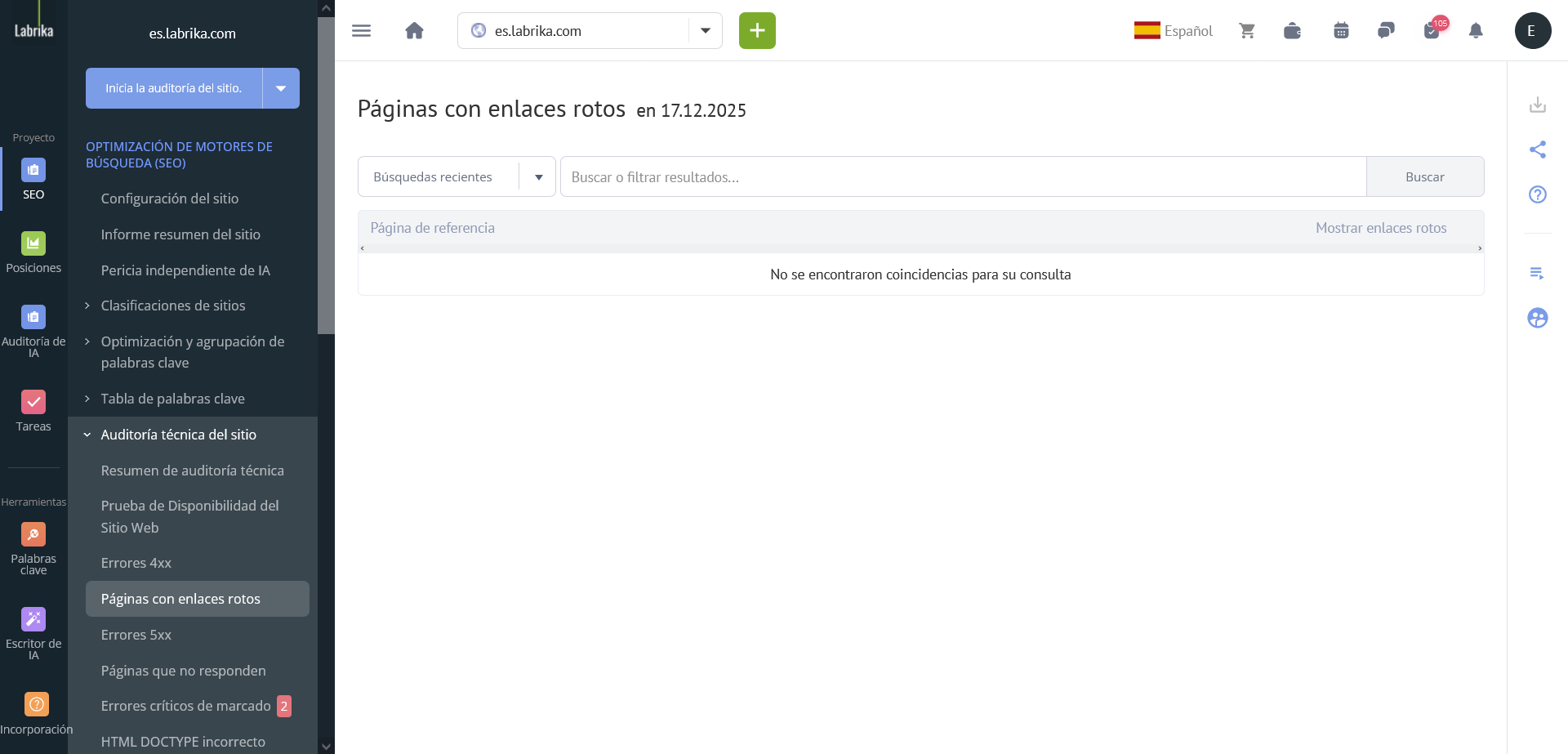Viewport: 1568px width, 754px height.
Task: Open tasks icon with 105 badge
Action: coord(1433,29)
